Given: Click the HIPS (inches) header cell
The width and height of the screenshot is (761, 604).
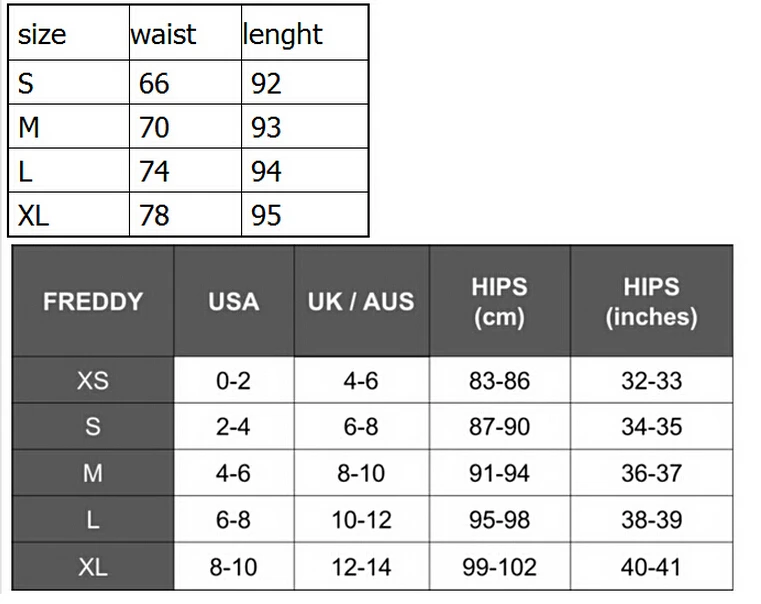Looking at the screenshot, I should tap(651, 301).
